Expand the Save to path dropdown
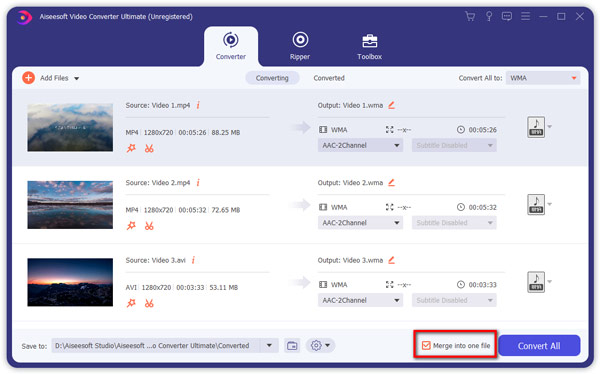 269,346
